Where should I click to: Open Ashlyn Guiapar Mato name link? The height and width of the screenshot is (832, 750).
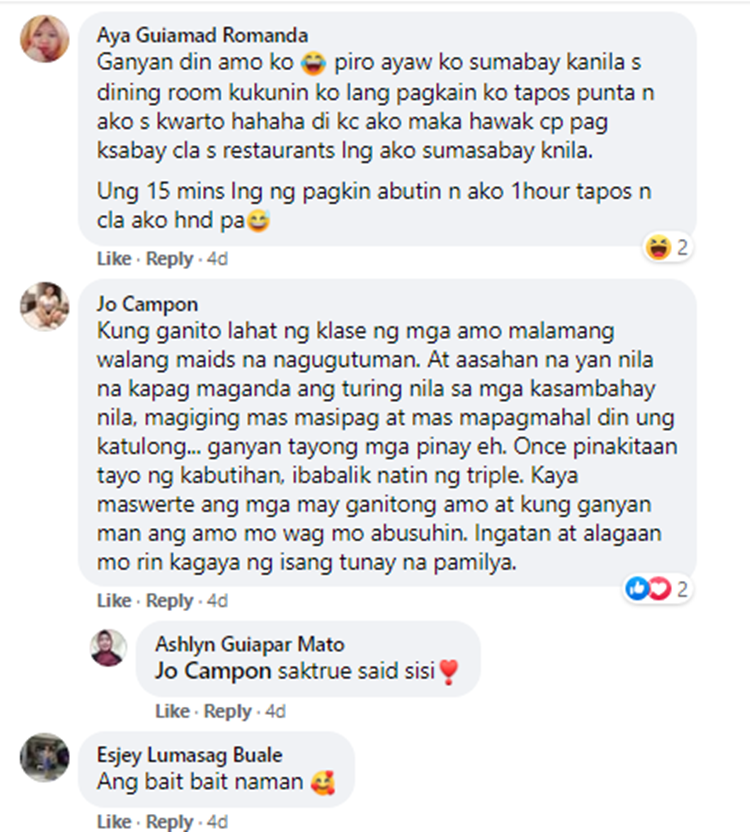pyautogui.click(x=250, y=644)
